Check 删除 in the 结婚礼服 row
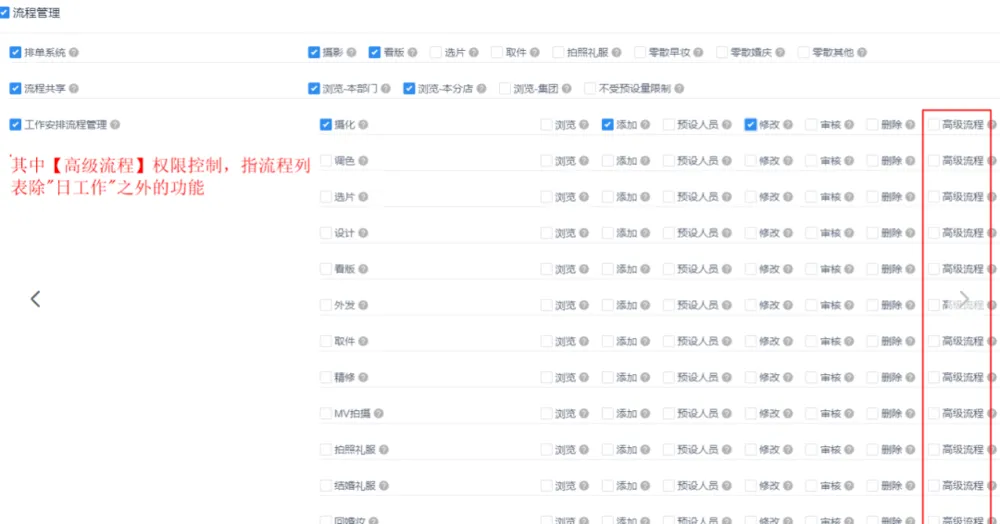This screenshot has height=524, width=1000. (x=872, y=486)
